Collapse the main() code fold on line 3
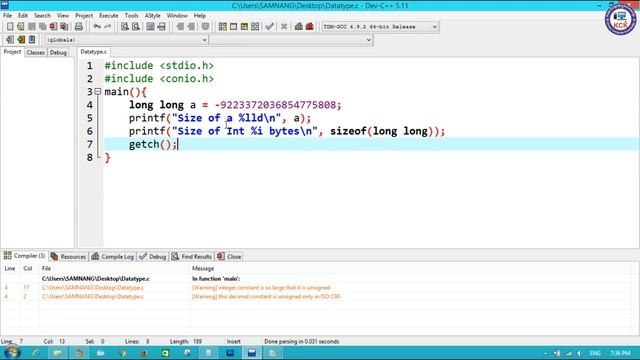The height and width of the screenshot is (360, 640). coord(98,92)
